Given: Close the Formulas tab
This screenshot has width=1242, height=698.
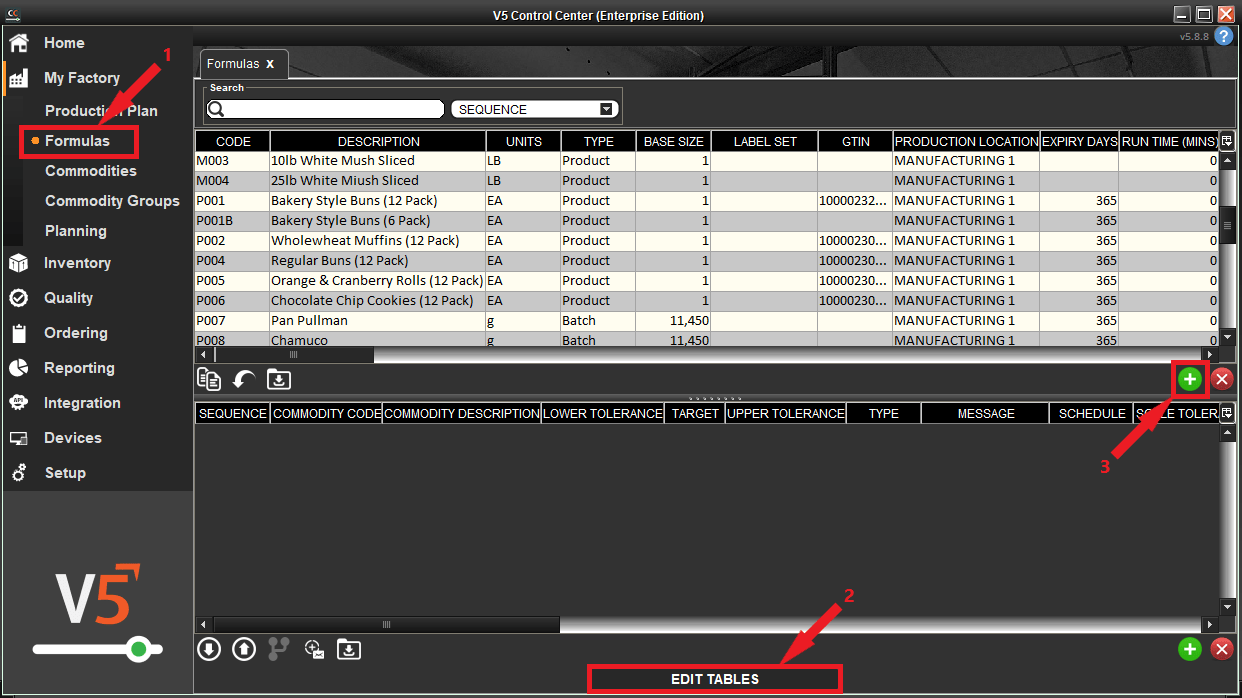Looking at the screenshot, I should click(x=270, y=64).
